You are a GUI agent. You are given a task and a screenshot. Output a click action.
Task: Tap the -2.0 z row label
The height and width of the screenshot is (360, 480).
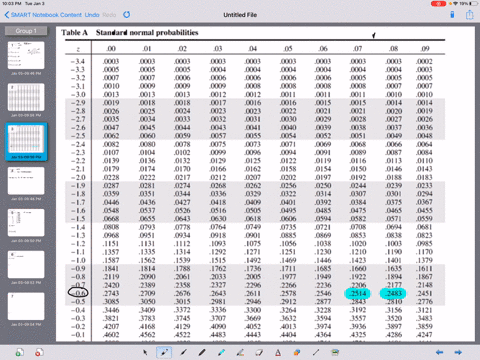78,177
